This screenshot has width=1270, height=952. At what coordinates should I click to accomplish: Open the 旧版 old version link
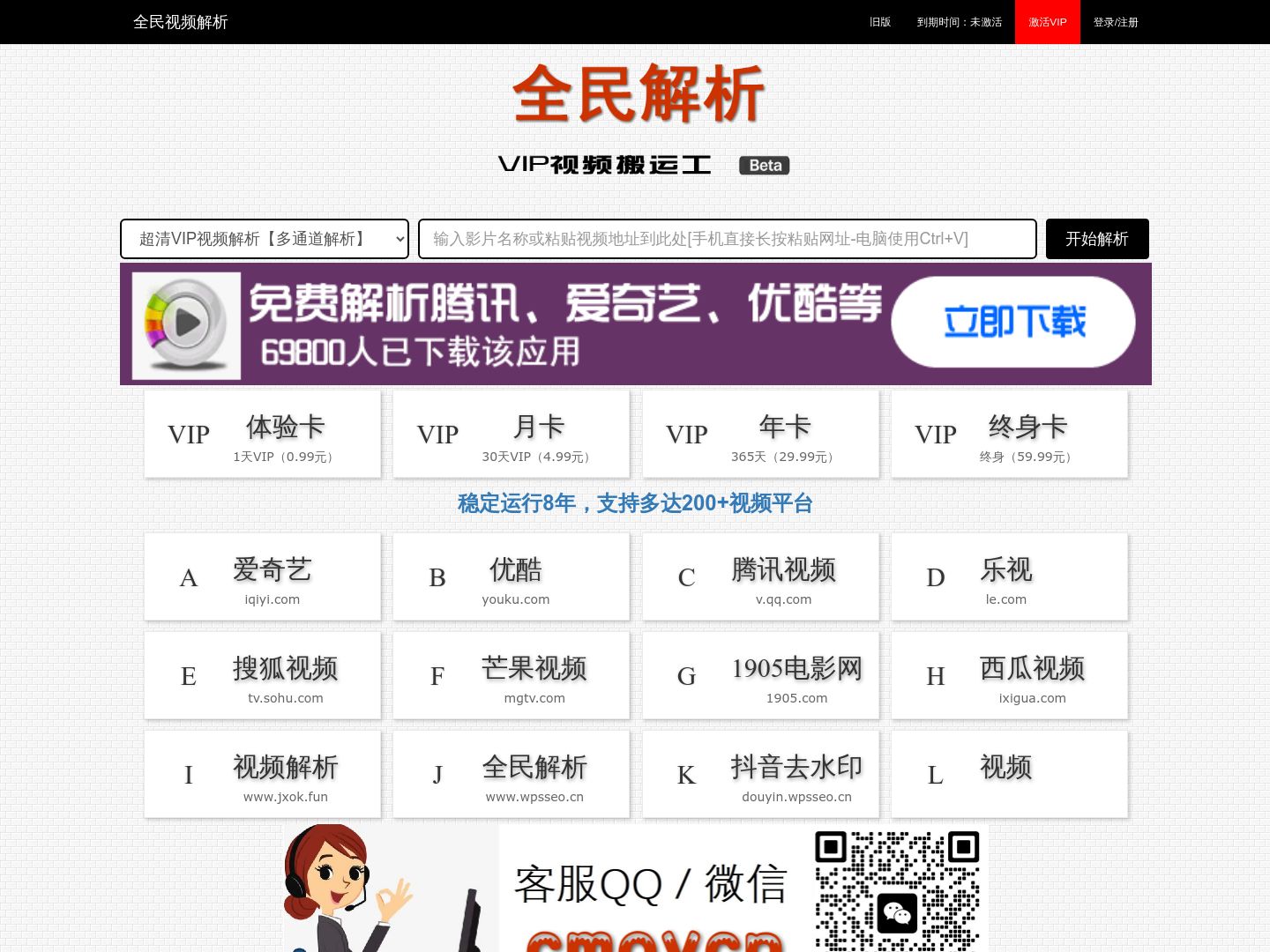click(880, 22)
